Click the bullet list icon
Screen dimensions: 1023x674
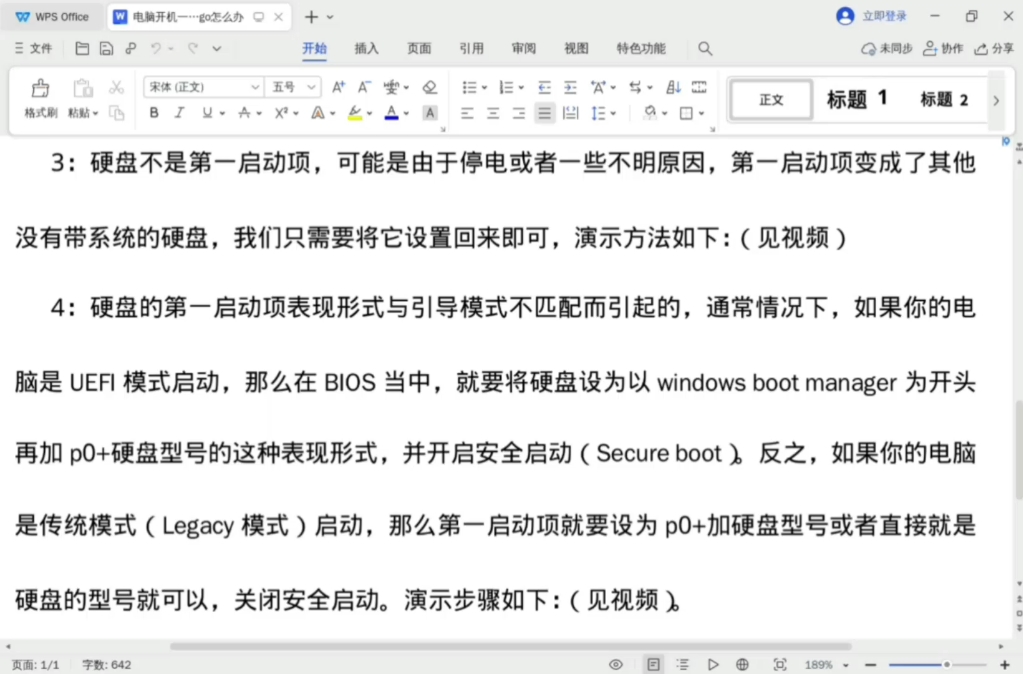click(469, 87)
